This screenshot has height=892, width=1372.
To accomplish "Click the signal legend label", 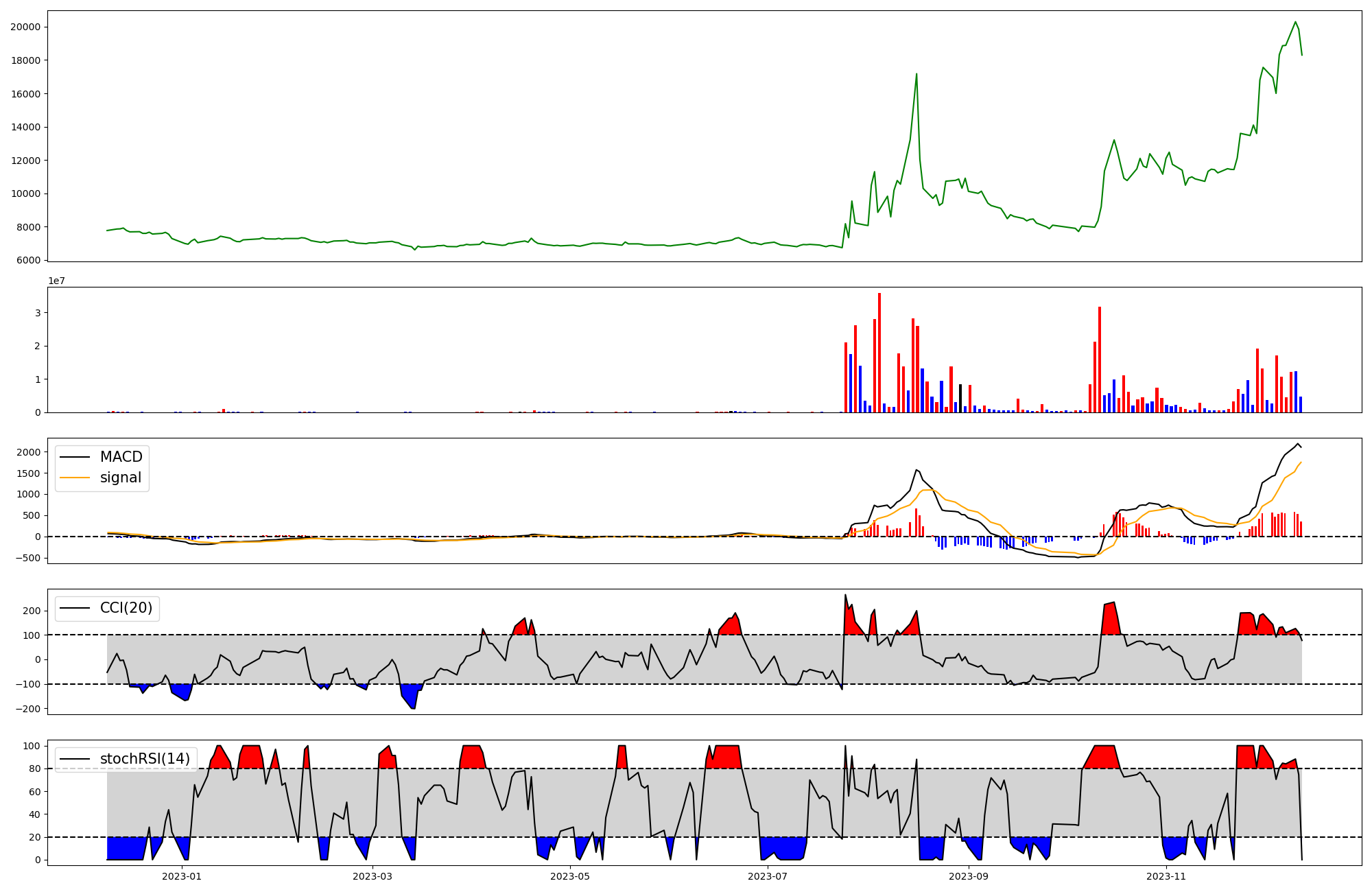I will point(120,478).
